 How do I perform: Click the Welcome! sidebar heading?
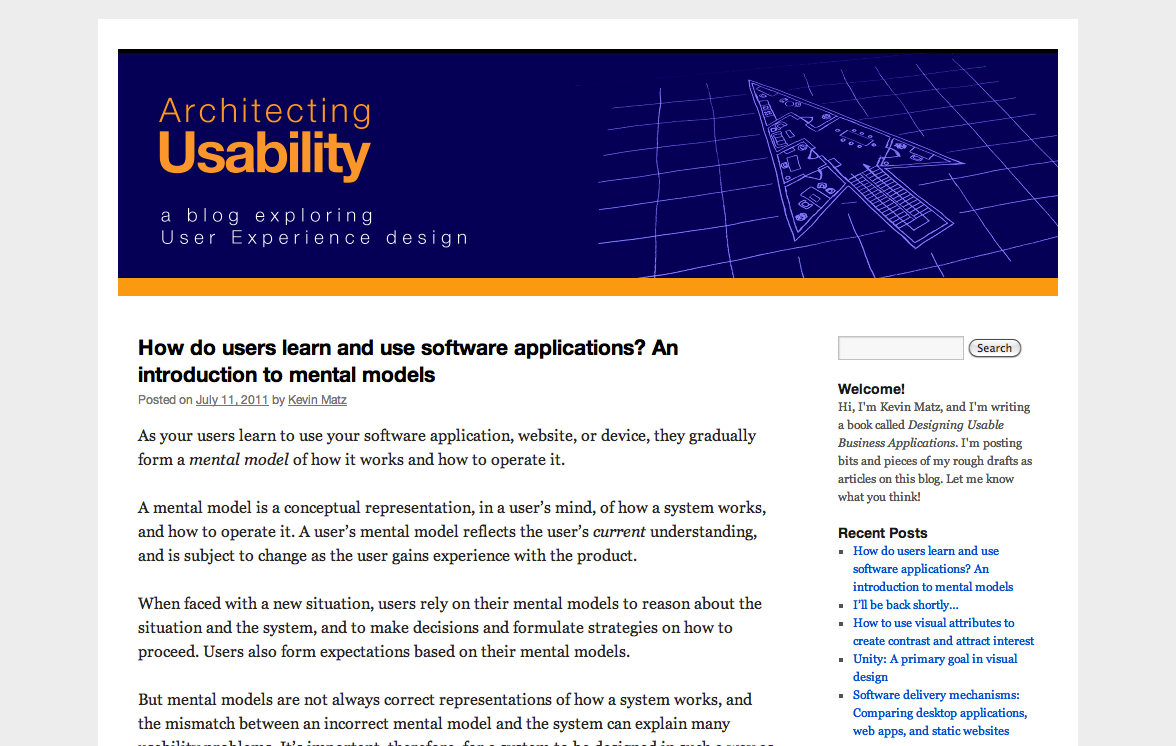tap(871, 389)
